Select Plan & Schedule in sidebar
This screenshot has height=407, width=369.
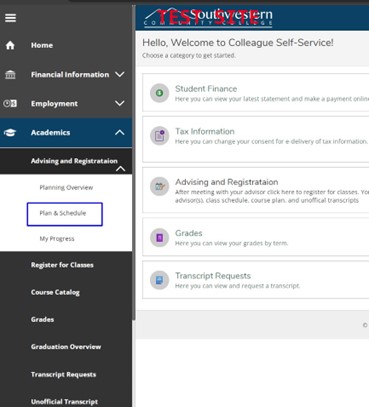(65, 214)
